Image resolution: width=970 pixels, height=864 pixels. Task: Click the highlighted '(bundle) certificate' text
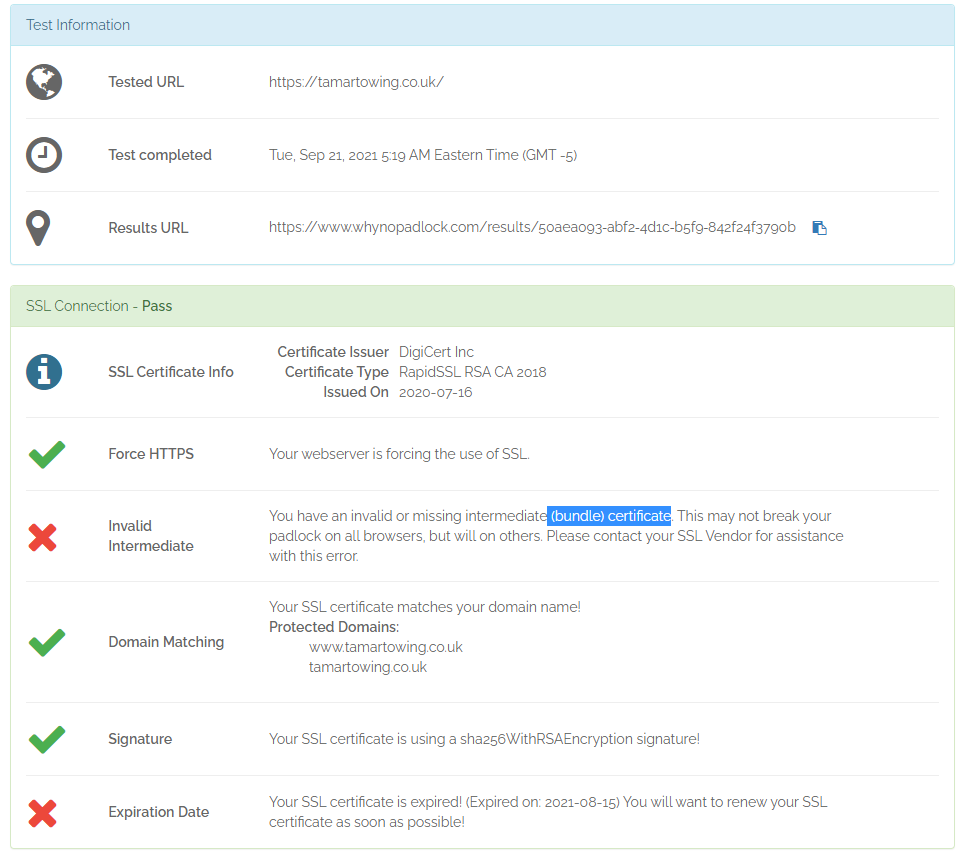click(609, 516)
